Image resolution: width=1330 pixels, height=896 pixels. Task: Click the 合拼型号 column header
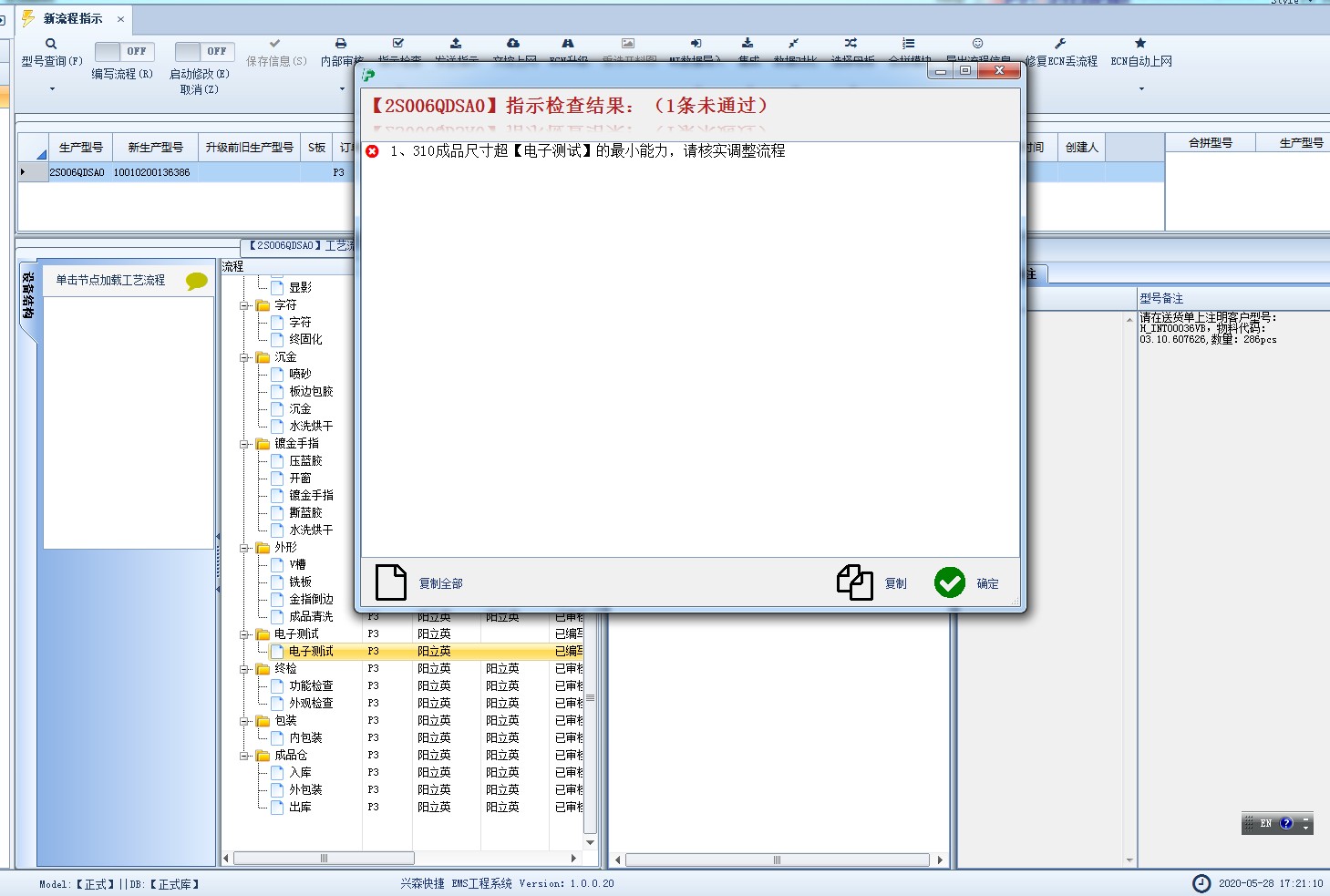click(1211, 143)
